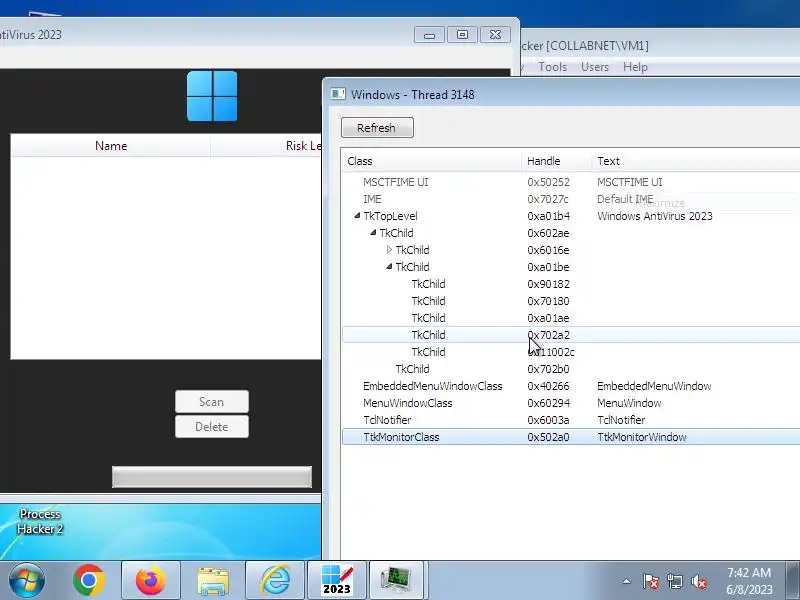Select the TtkMonitorClass row

tap(571, 437)
